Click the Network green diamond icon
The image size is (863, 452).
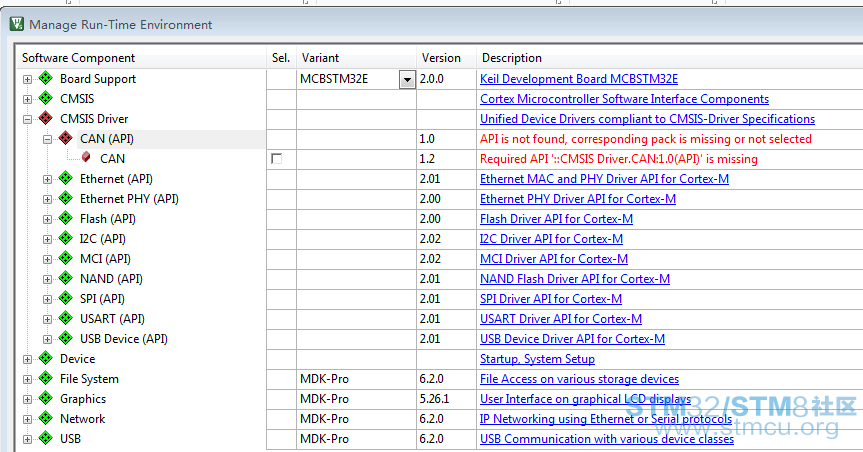tap(46, 418)
